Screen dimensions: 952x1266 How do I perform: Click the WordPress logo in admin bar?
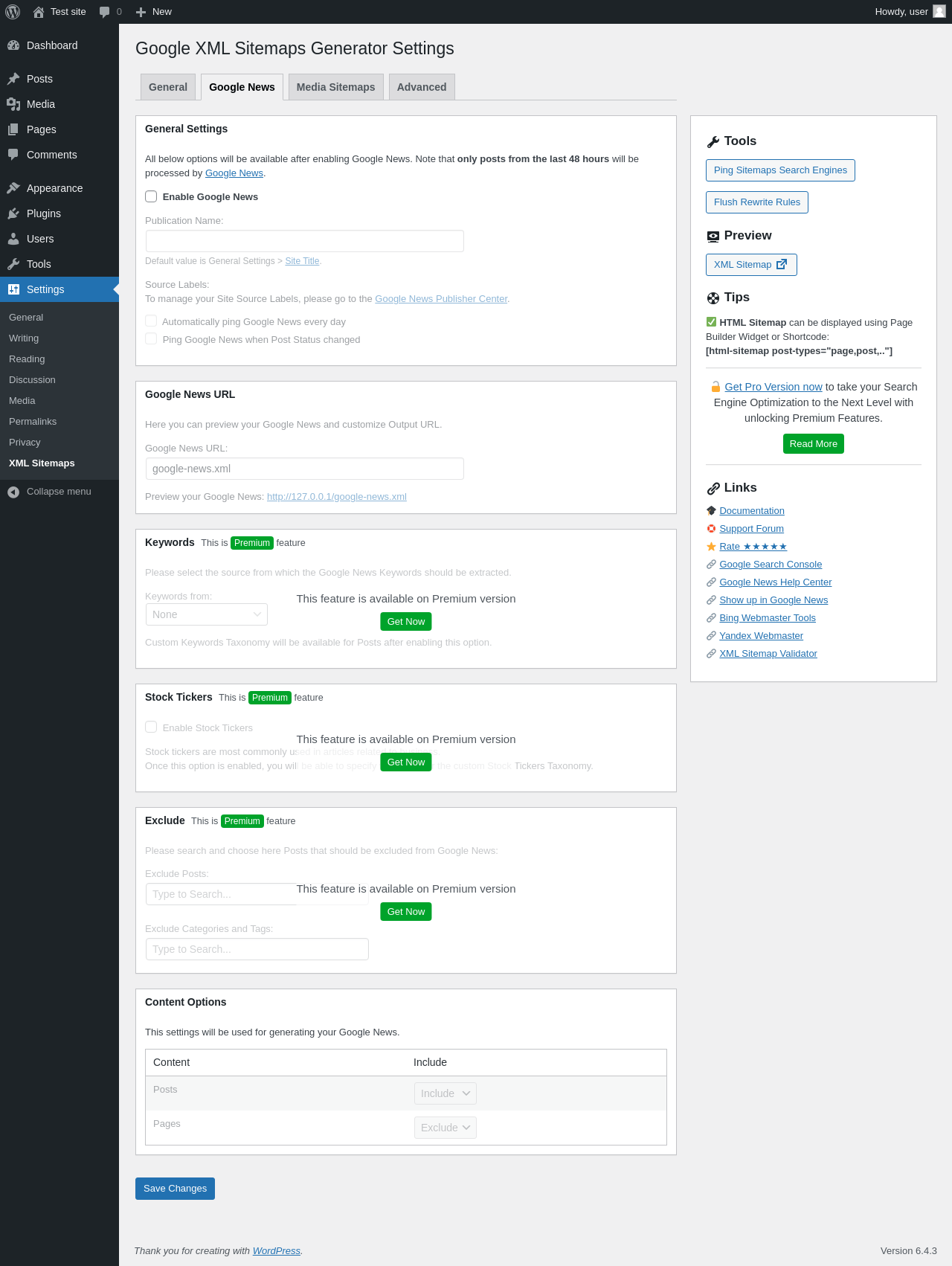coord(13,12)
